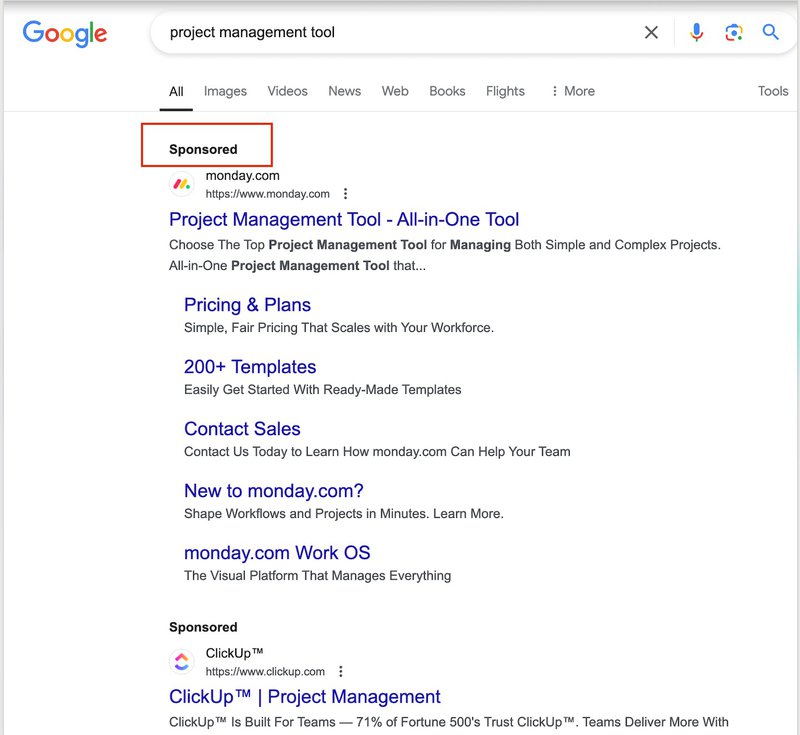Screen dimensions: 800x735
Task: Open three-dot menu beside ClickUp URL
Action: (341, 672)
